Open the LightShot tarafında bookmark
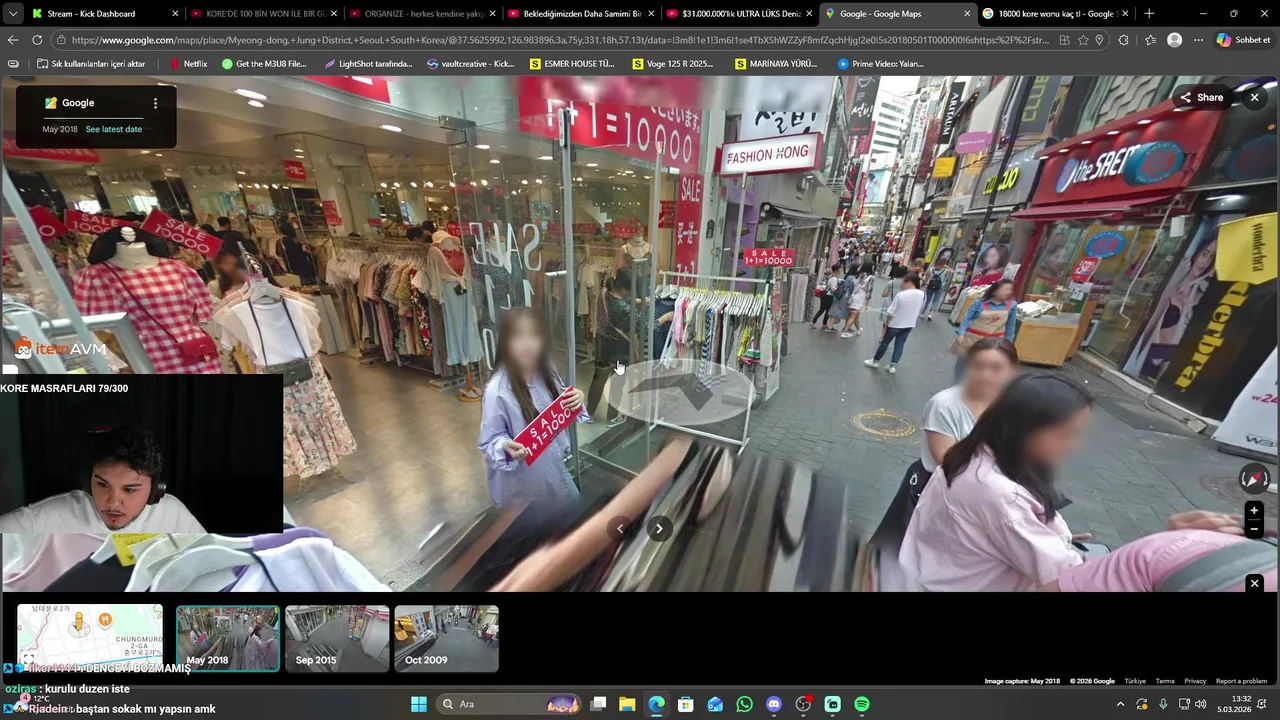 coord(368,63)
